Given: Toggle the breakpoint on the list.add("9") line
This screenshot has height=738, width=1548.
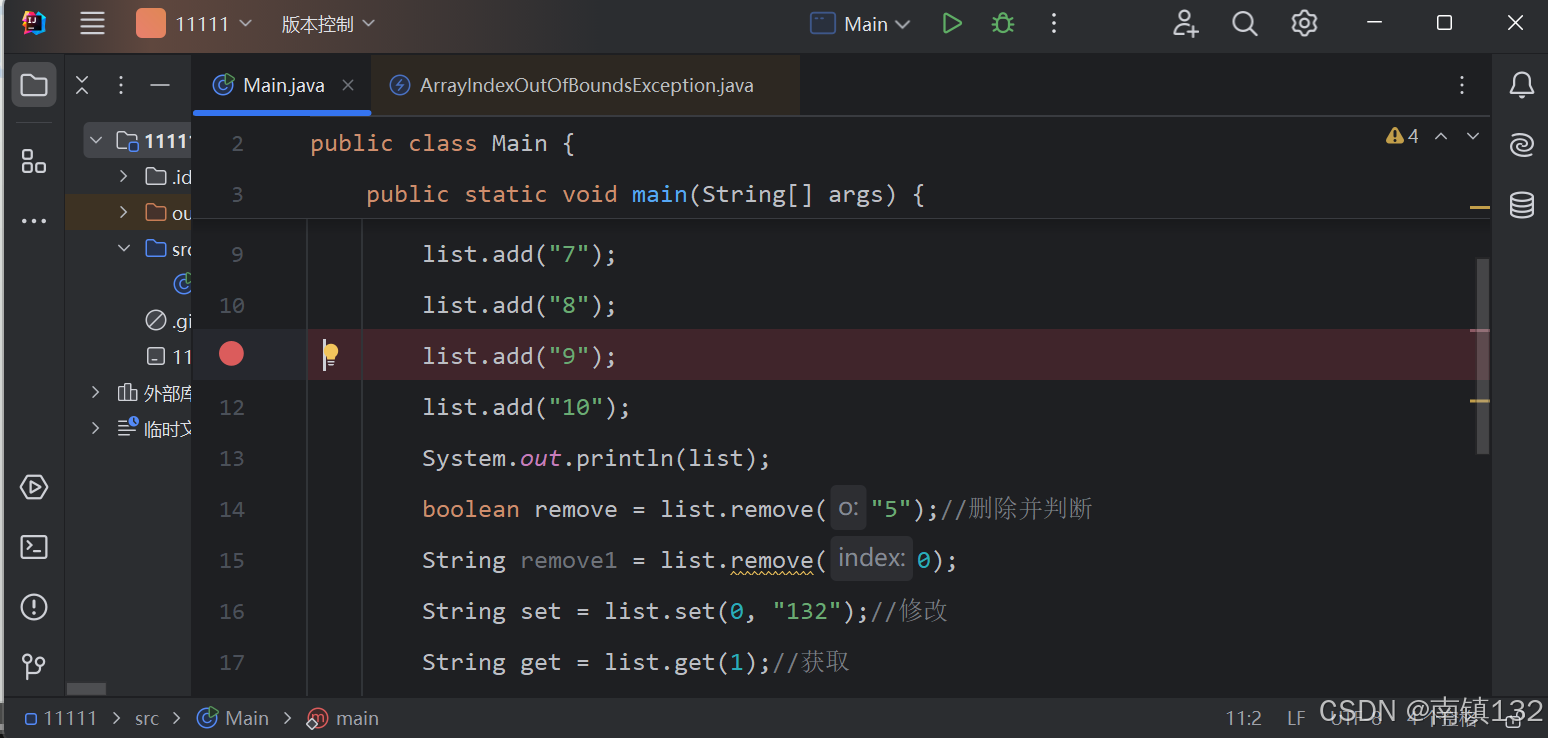Looking at the screenshot, I should pyautogui.click(x=231, y=354).
